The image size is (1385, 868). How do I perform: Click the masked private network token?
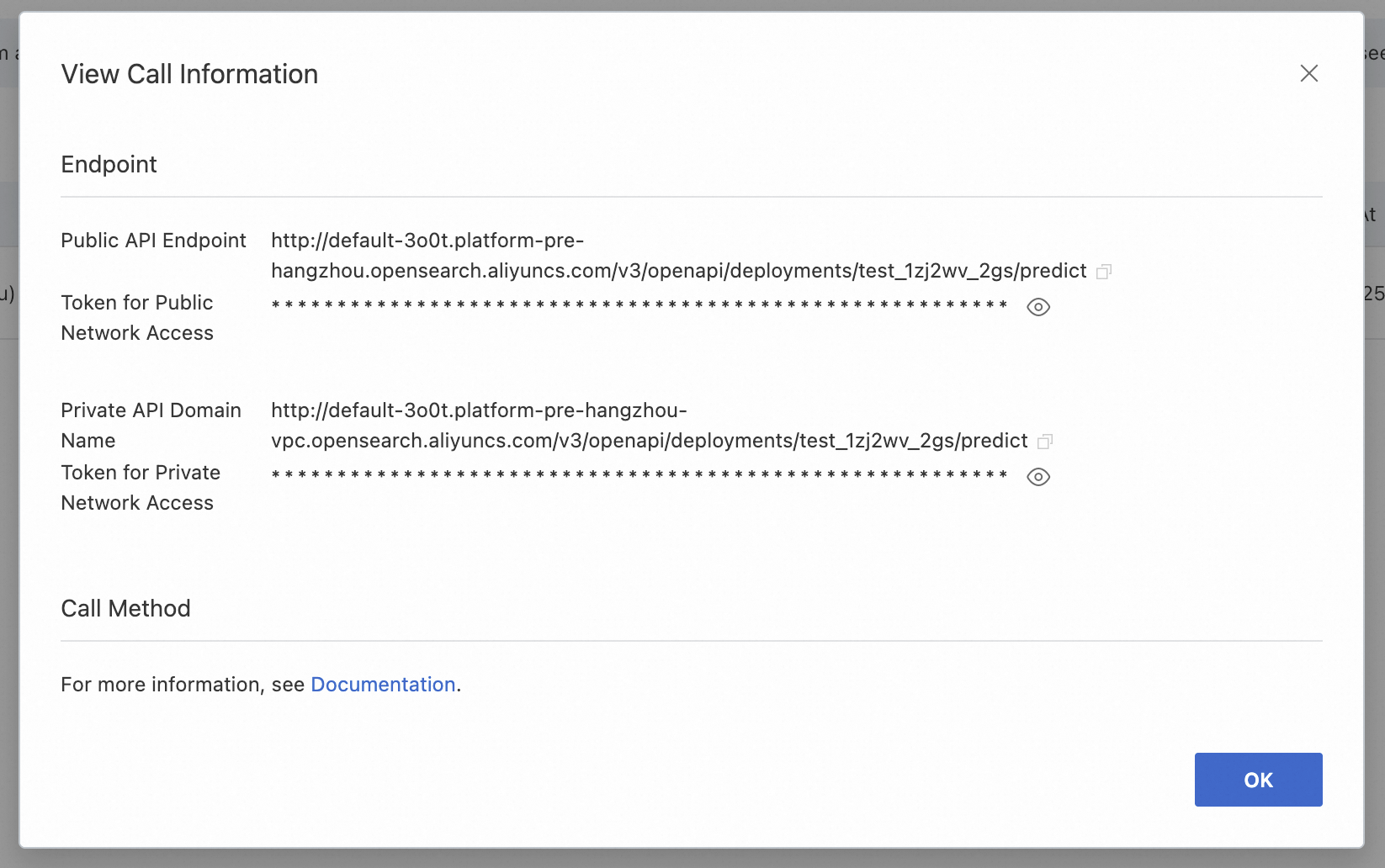639,475
